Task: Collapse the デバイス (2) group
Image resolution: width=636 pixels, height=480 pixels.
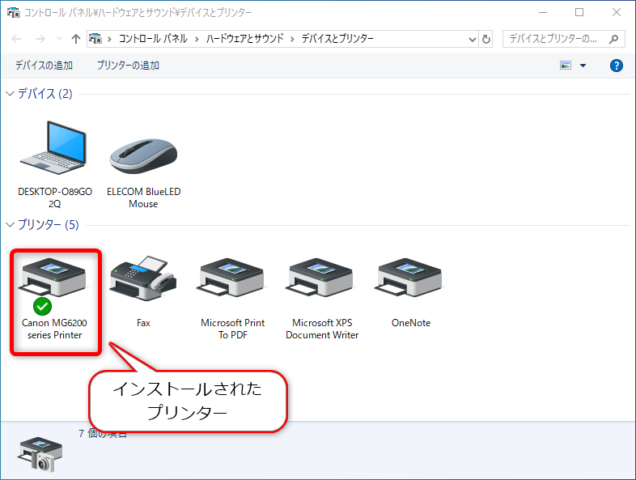Action: tap(10, 94)
